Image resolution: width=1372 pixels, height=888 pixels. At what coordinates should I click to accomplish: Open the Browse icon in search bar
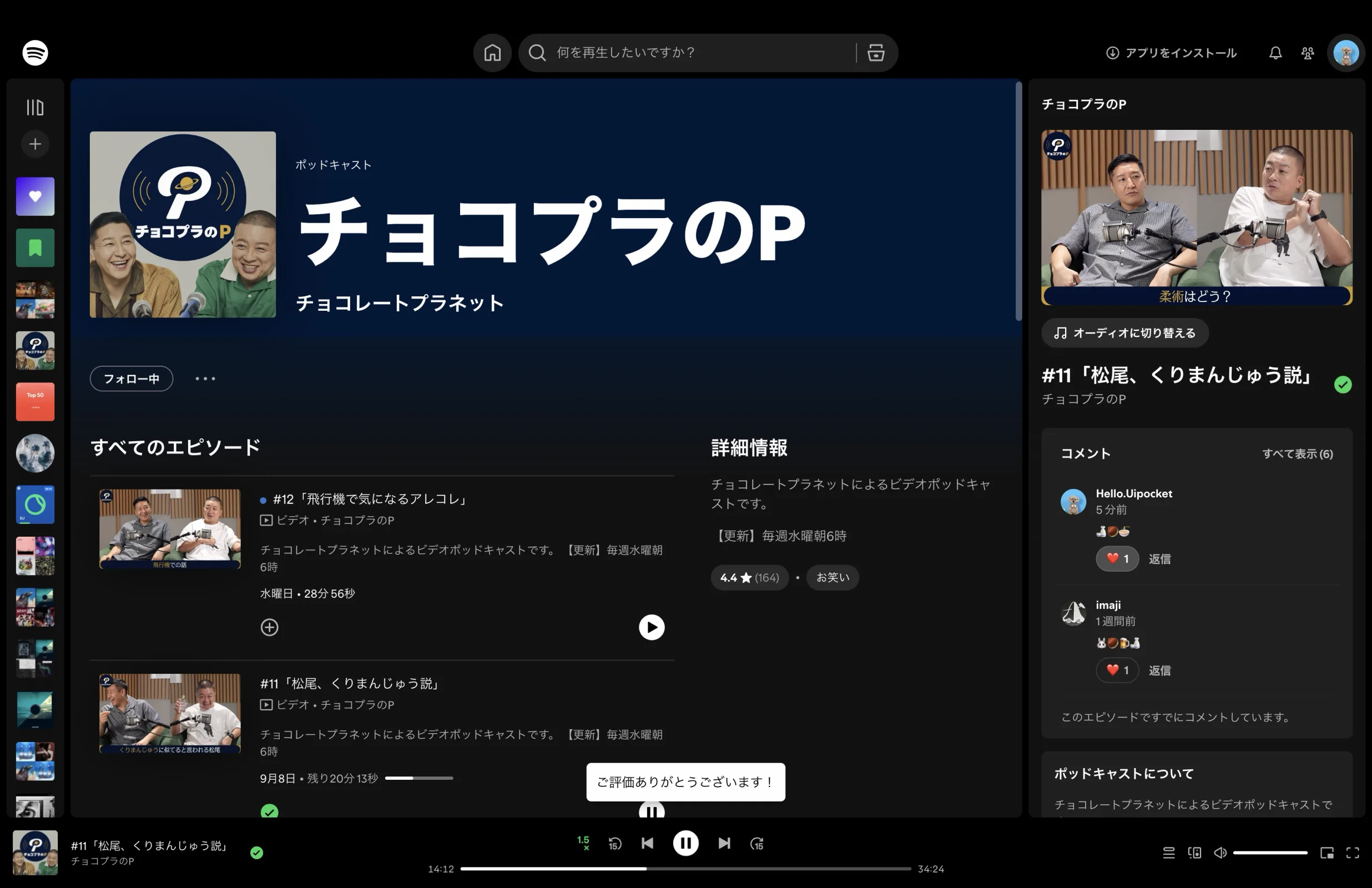pos(876,53)
